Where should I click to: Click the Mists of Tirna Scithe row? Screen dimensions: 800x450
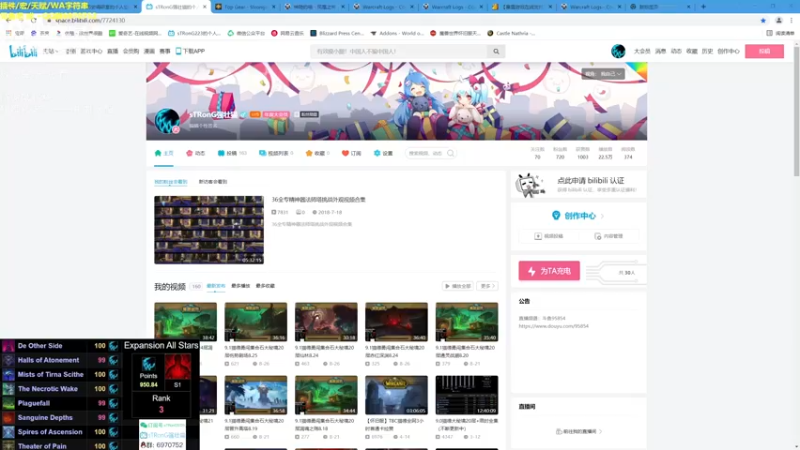[x=60, y=374]
